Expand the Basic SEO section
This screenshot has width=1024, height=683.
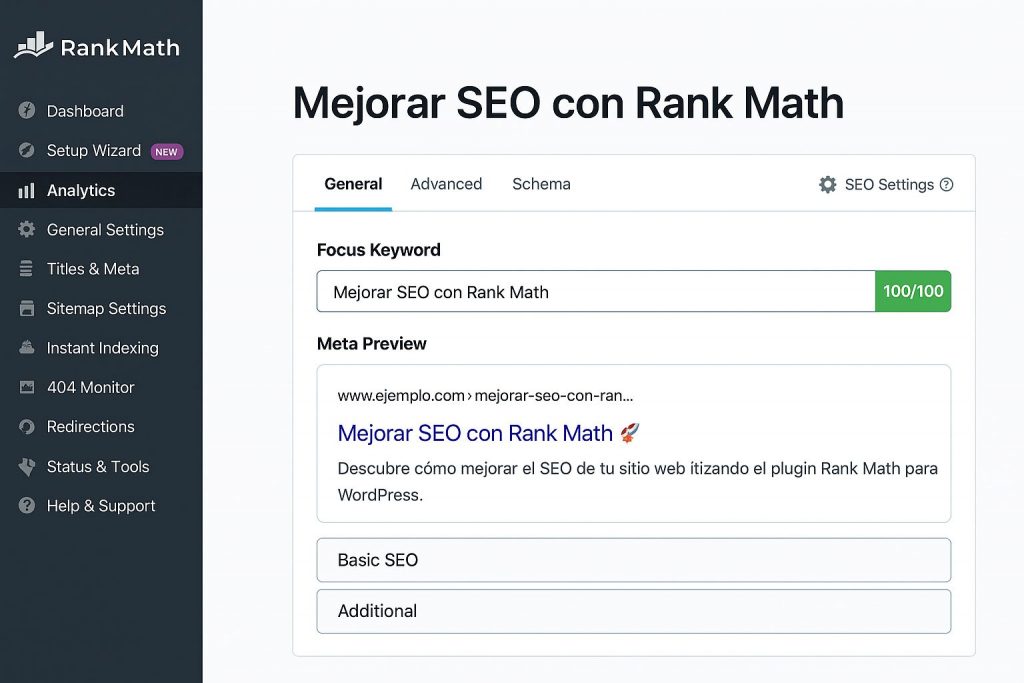(633, 560)
